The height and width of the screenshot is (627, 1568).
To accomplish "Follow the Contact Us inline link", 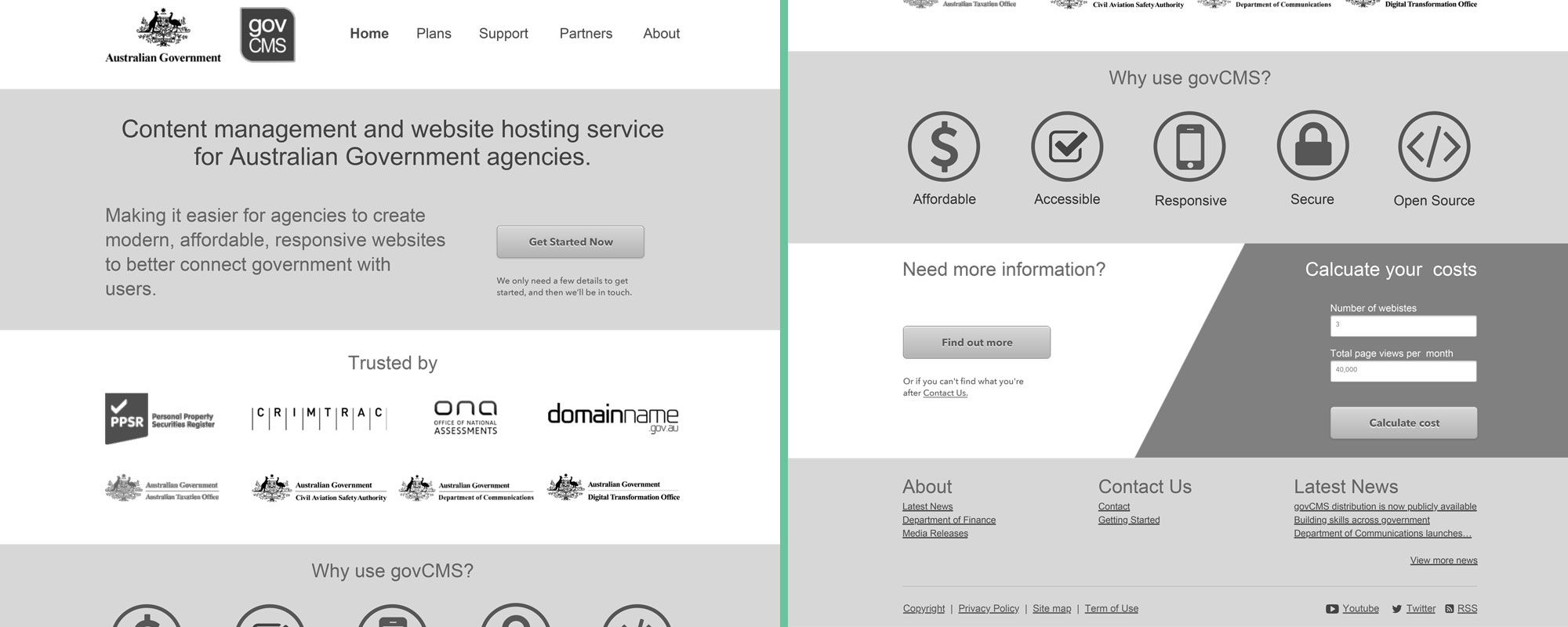I will pyautogui.click(x=945, y=393).
